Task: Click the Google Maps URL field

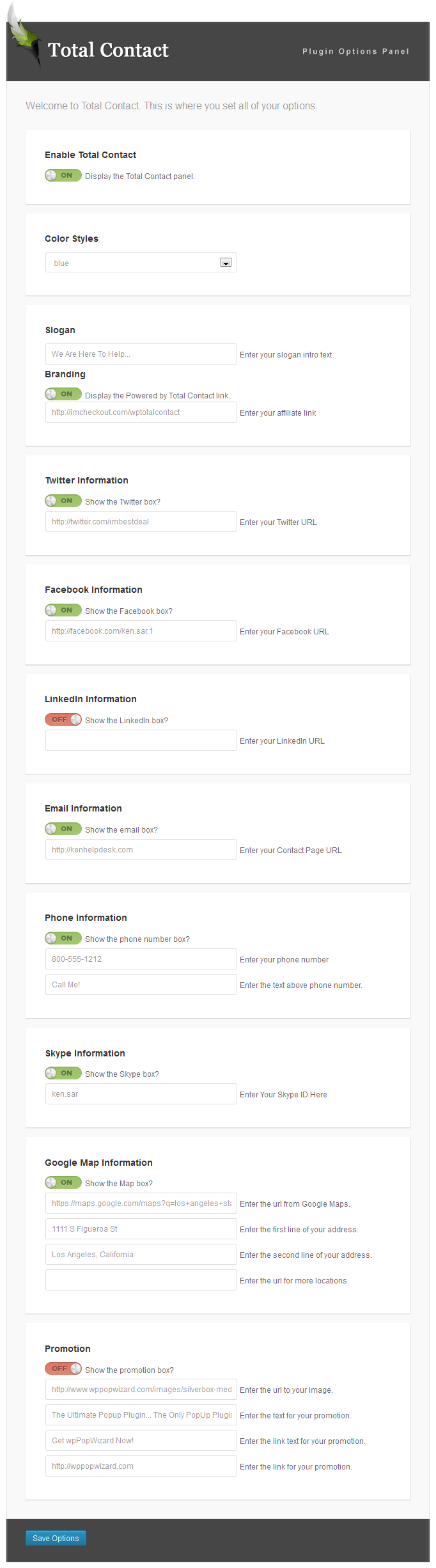Action: (x=141, y=1203)
